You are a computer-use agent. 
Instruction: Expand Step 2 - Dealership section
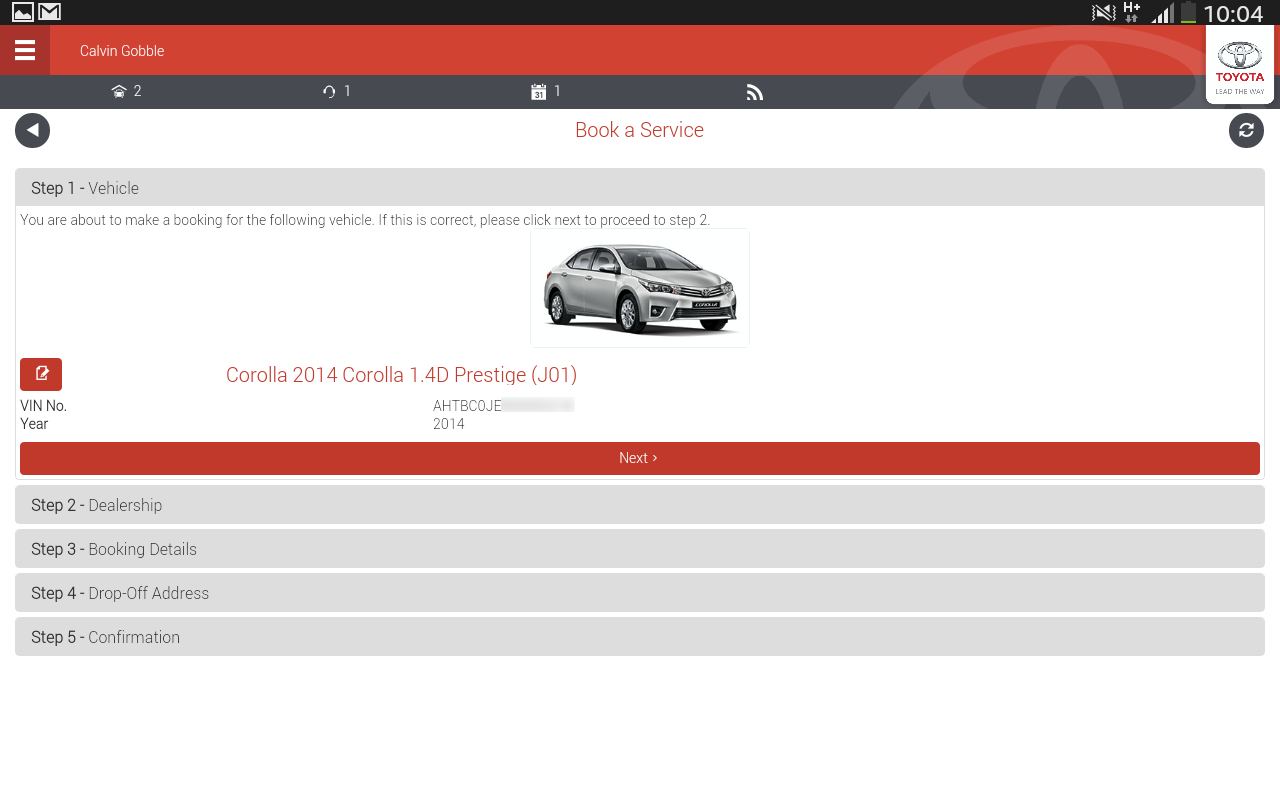(640, 505)
